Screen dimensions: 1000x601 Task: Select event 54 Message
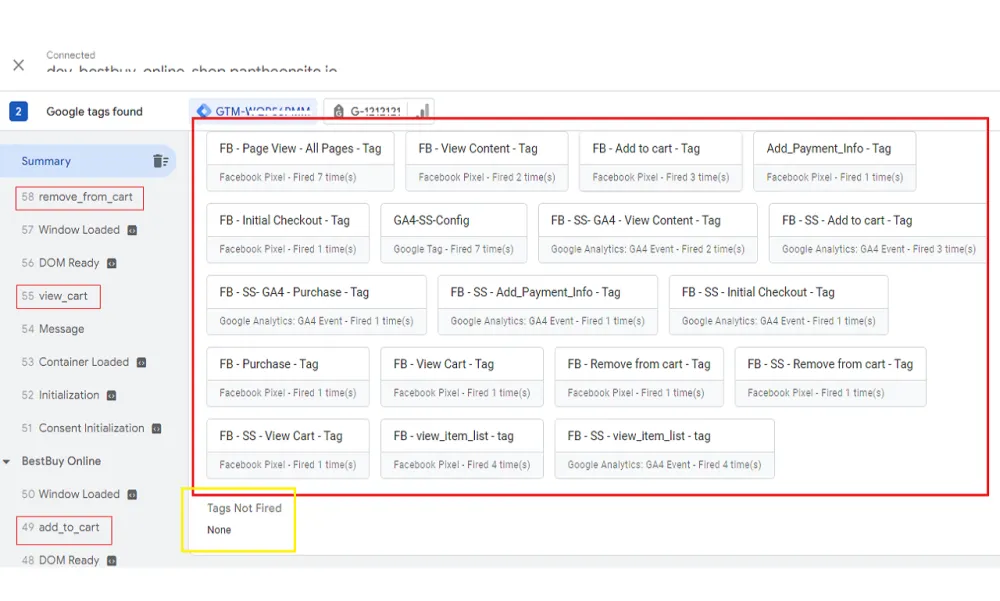pos(53,329)
